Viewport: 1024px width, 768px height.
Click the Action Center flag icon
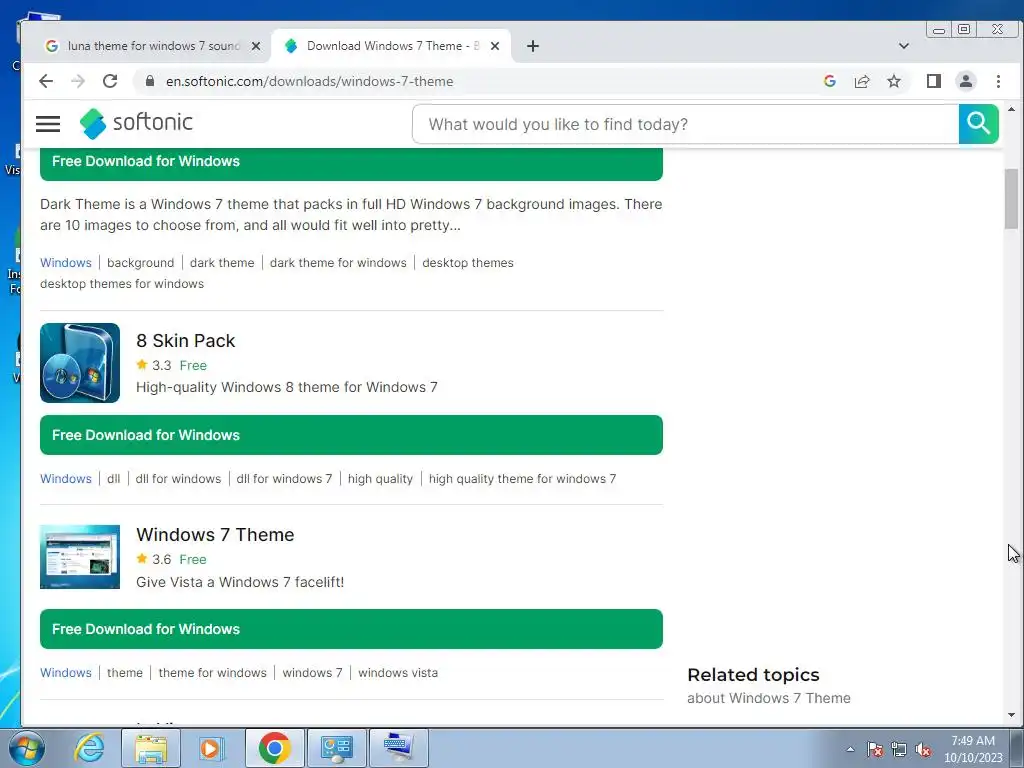tap(875, 749)
